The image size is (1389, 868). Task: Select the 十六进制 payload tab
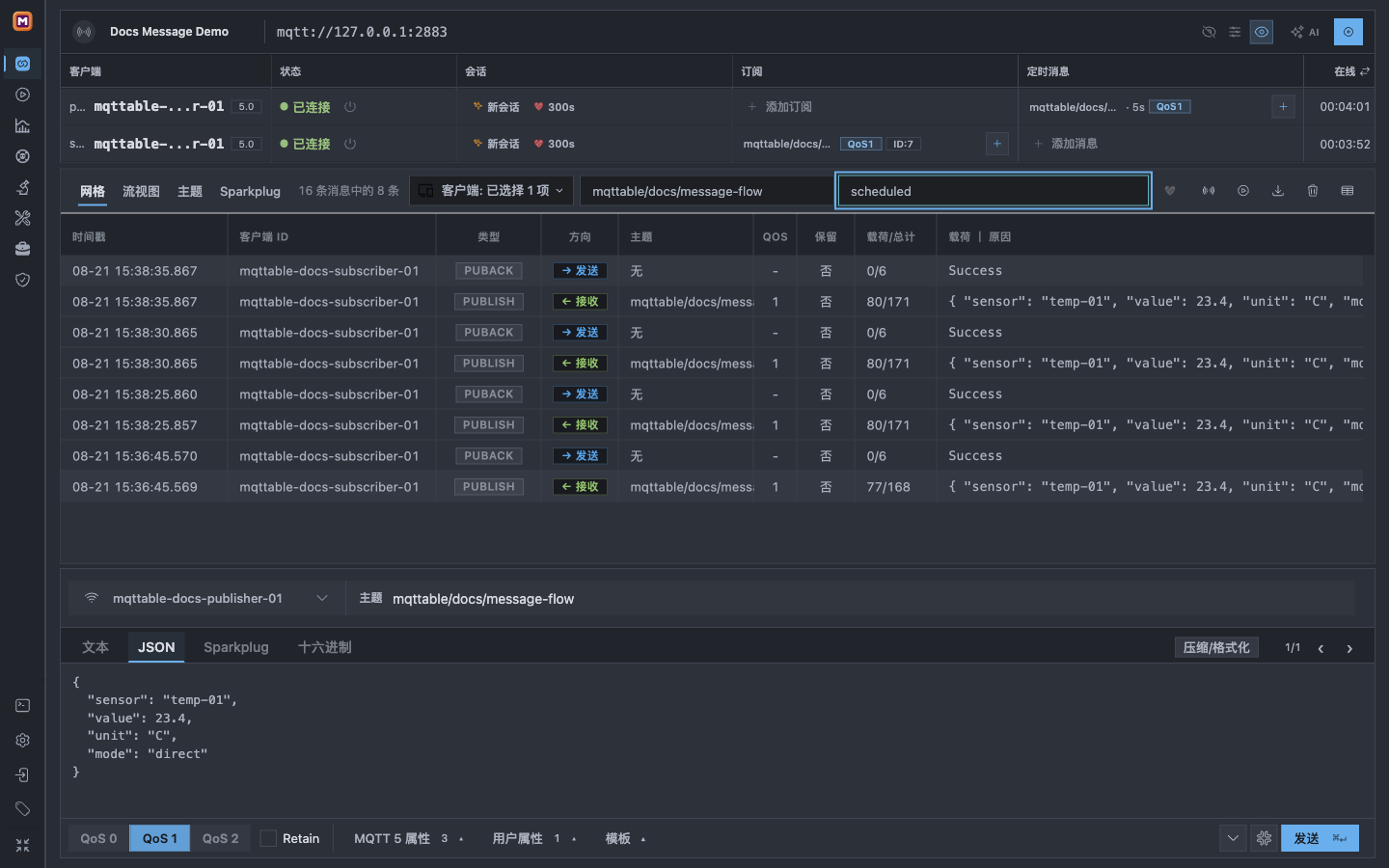324,647
